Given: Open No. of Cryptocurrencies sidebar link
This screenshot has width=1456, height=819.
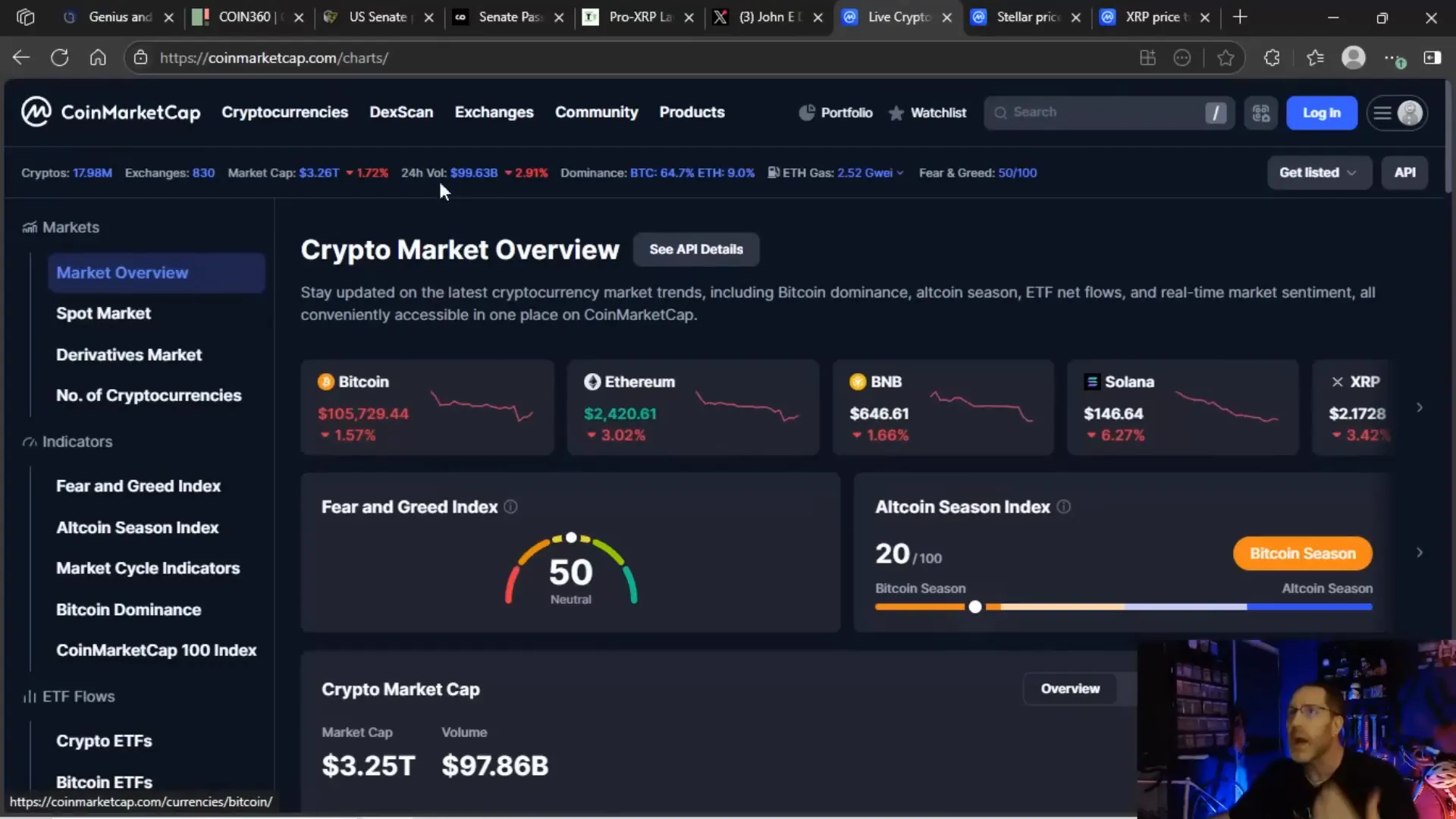Looking at the screenshot, I should pos(149,396).
